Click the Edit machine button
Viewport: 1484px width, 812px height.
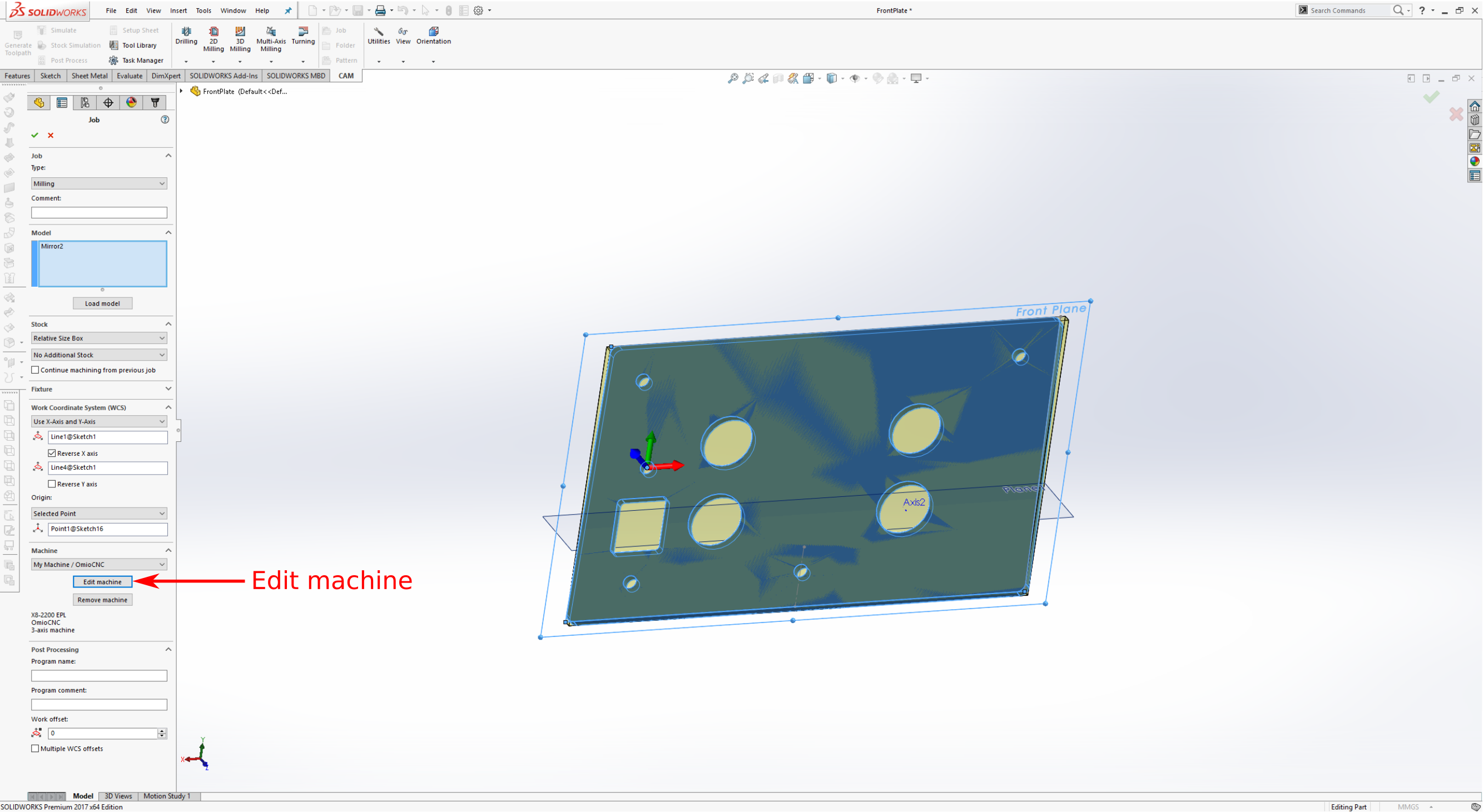point(102,582)
